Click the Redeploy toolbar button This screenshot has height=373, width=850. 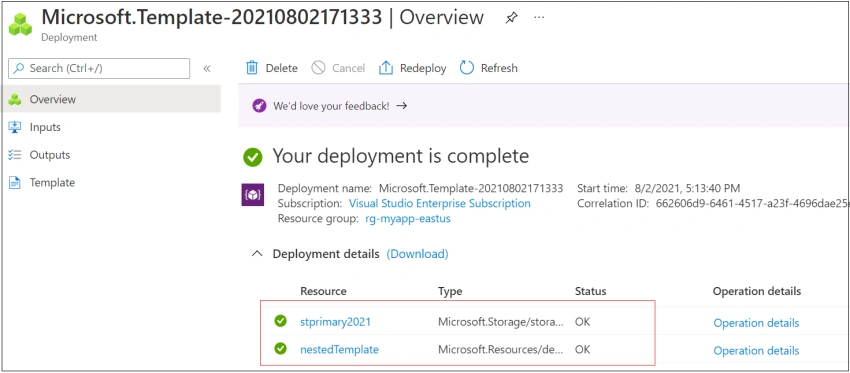(x=413, y=68)
